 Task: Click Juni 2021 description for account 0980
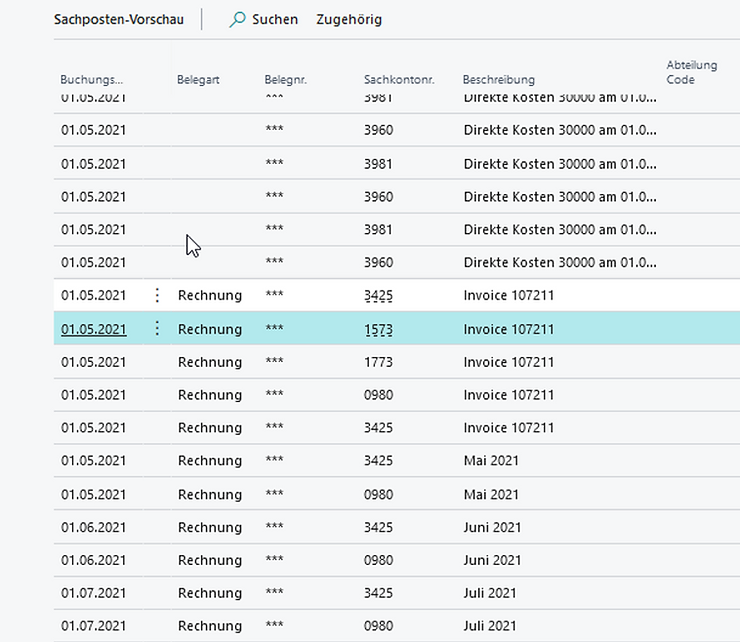pyautogui.click(x=492, y=560)
